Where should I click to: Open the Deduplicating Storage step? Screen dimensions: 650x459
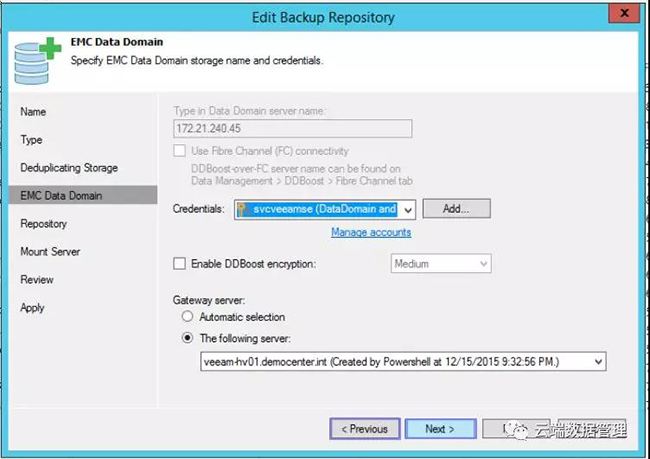69,168
